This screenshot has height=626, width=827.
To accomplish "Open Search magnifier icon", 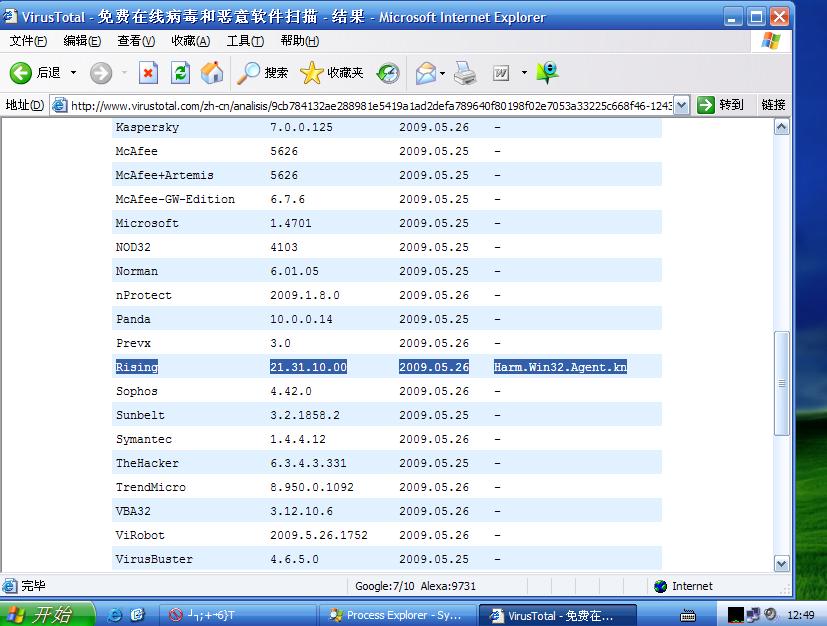I will pos(248,73).
